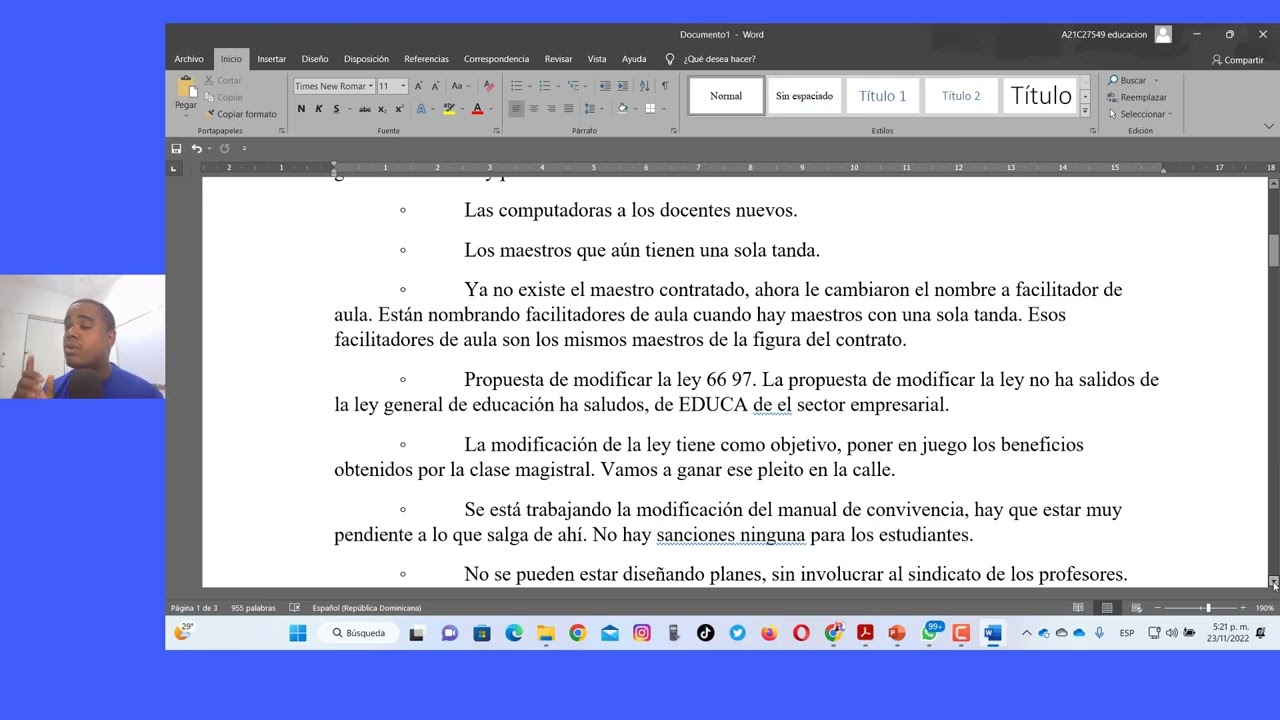Image resolution: width=1280 pixels, height=720 pixels.
Task: Open the Aa change case dropdown
Action: tap(460, 86)
